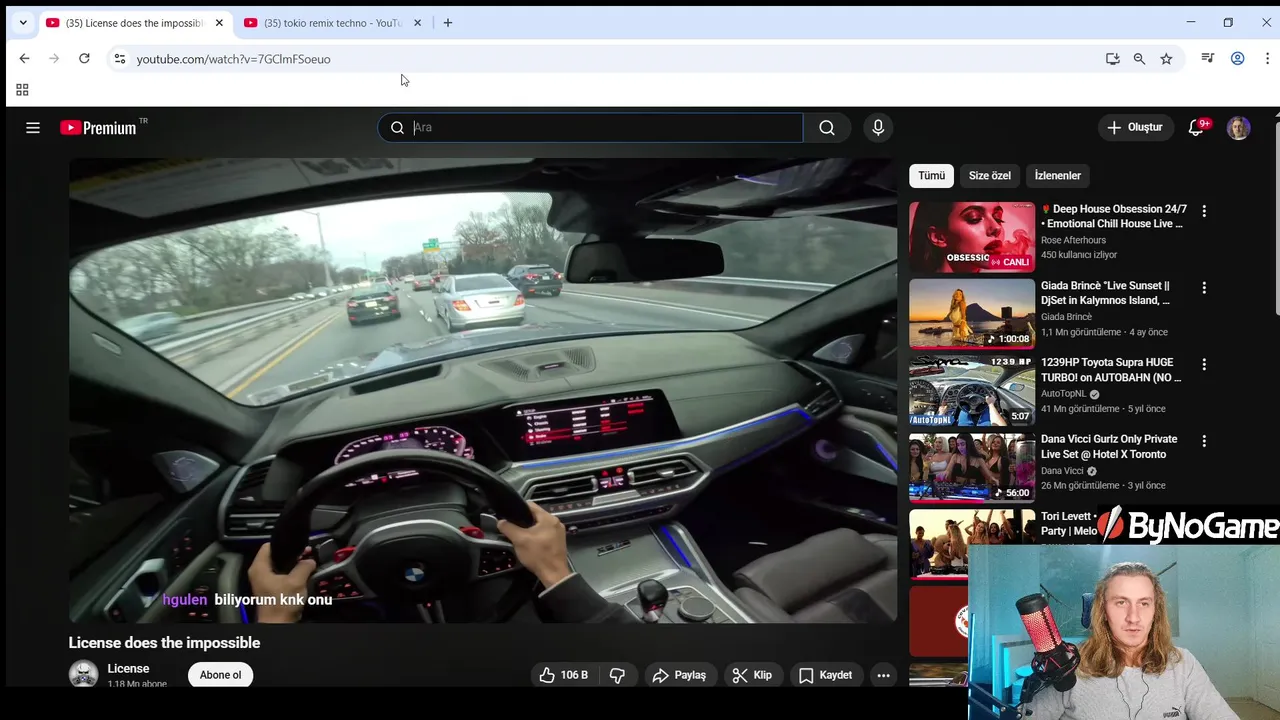Open Chrome three-dot menu
The width and height of the screenshot is (1280, 720).
coord(1267,59)
